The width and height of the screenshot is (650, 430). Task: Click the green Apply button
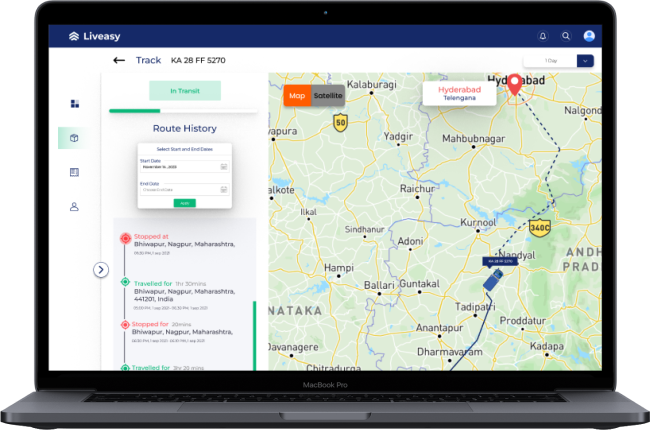pos(184,203)
